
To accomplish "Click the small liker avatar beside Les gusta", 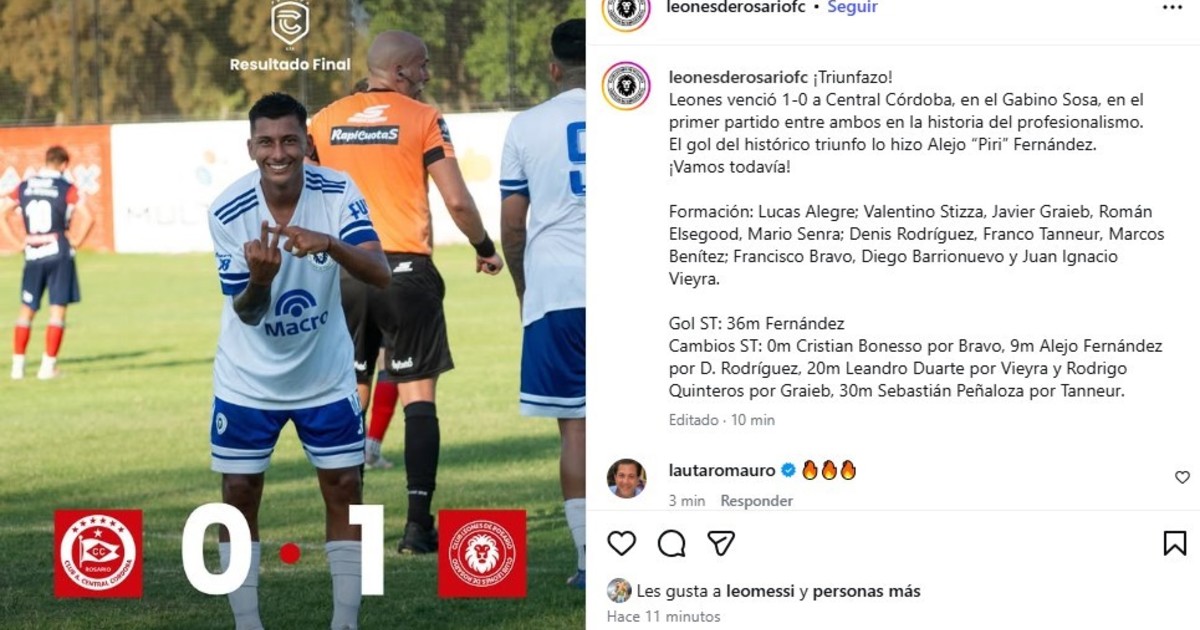I will tap(619, 590).
